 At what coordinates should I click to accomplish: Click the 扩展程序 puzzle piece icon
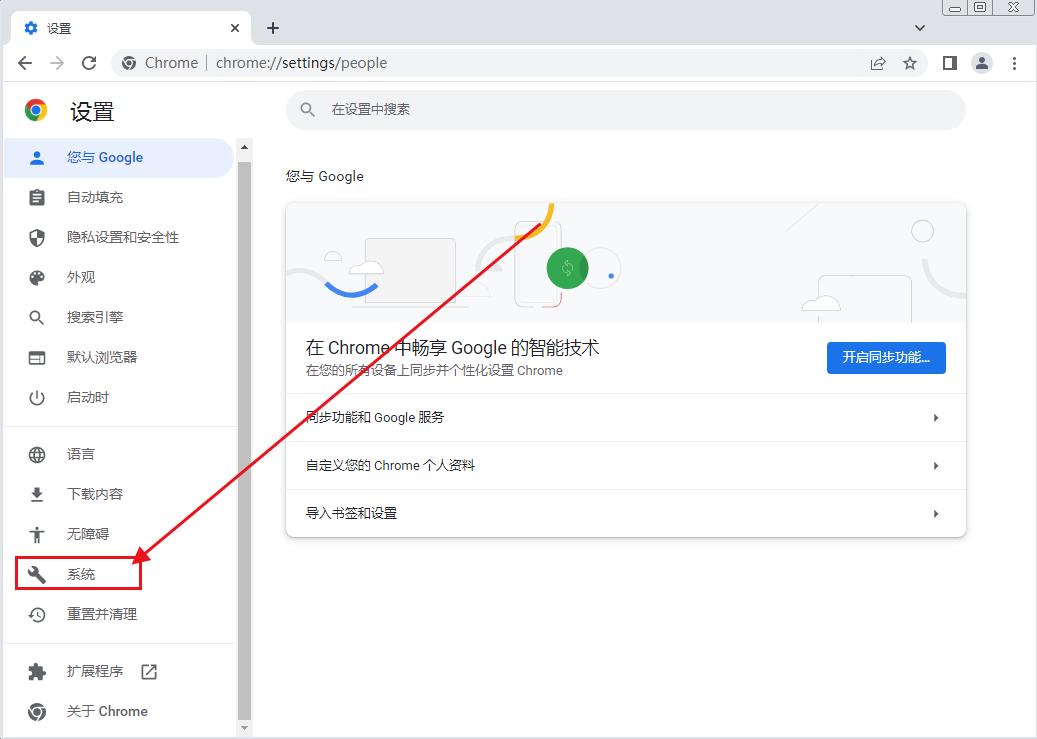coord(37,672)
